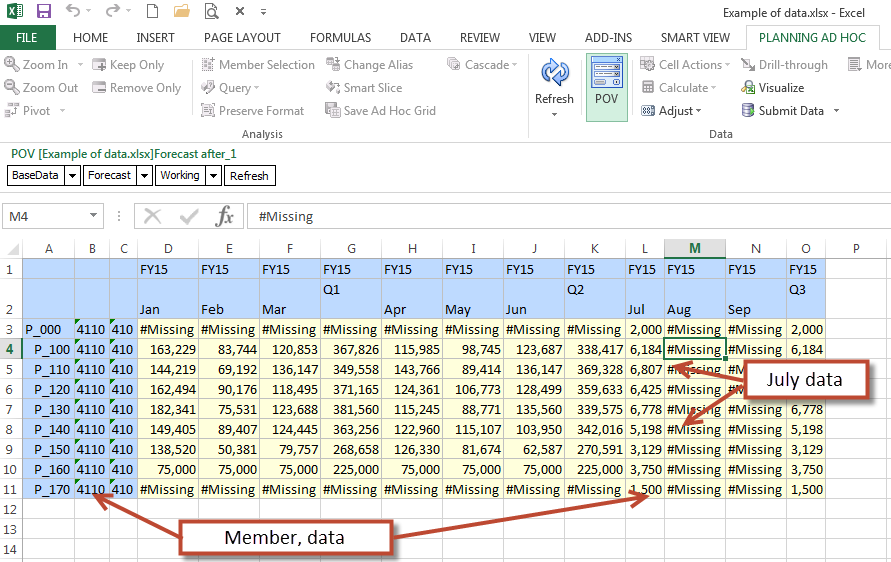Open the Calculate menu
891x562 pixels.
click(678, 88)
